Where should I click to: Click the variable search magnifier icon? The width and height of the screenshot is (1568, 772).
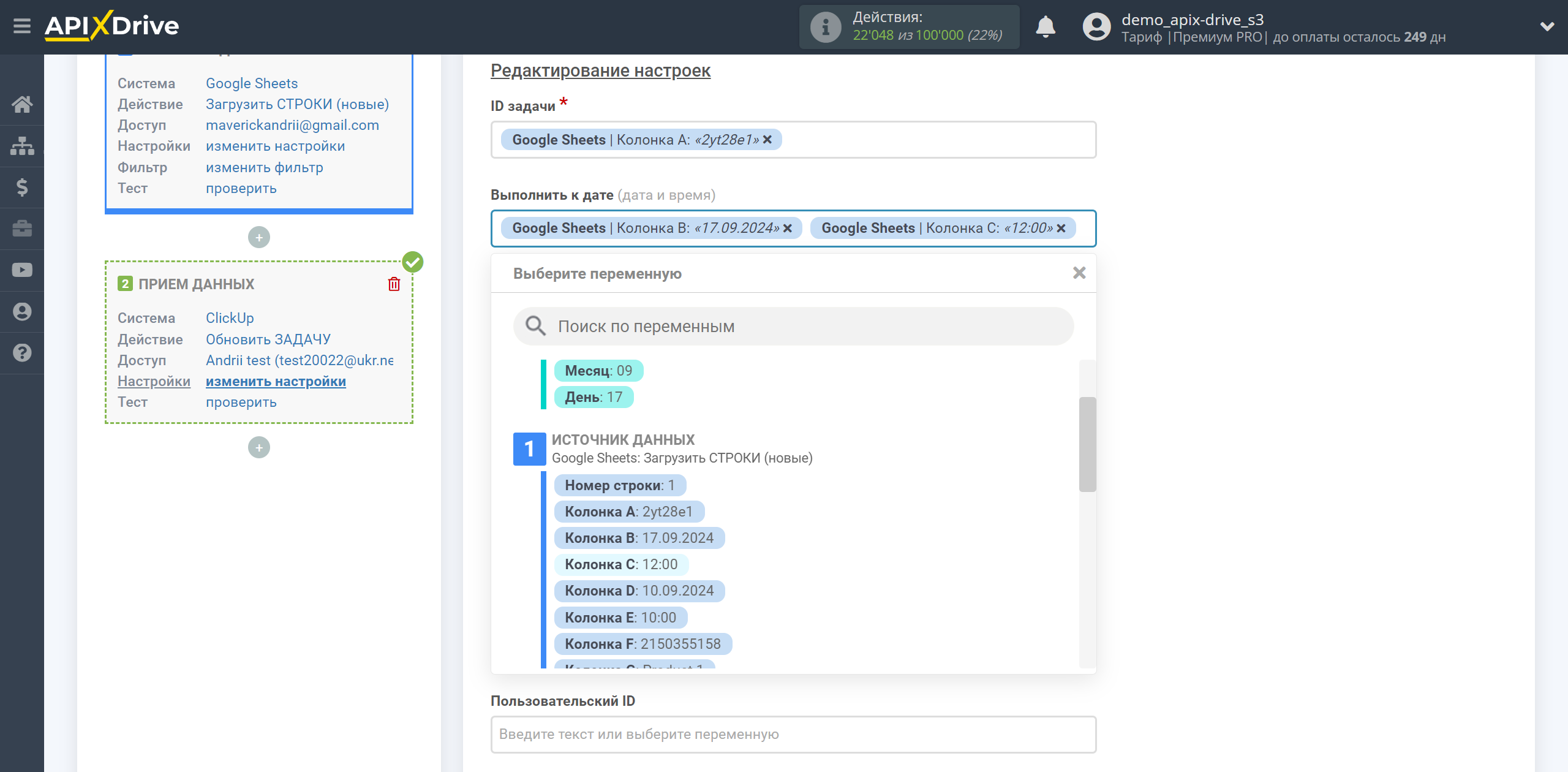[x=535, y=326]
